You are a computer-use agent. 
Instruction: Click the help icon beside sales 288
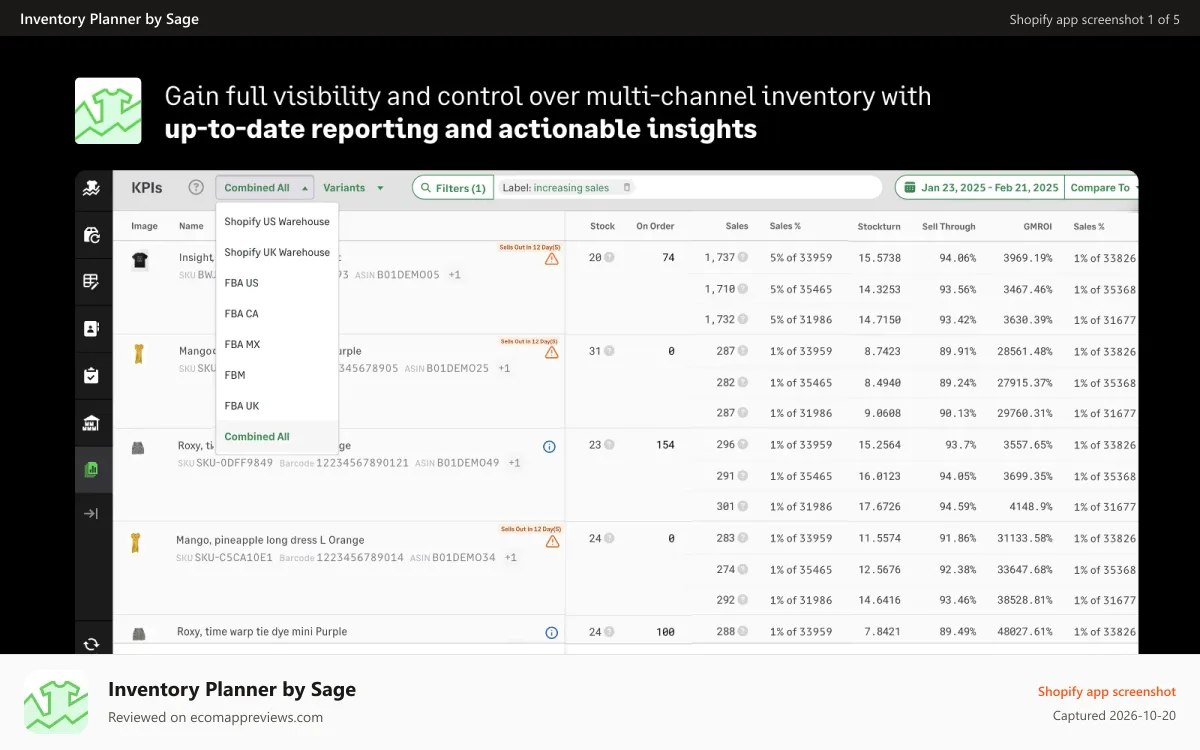743,632
